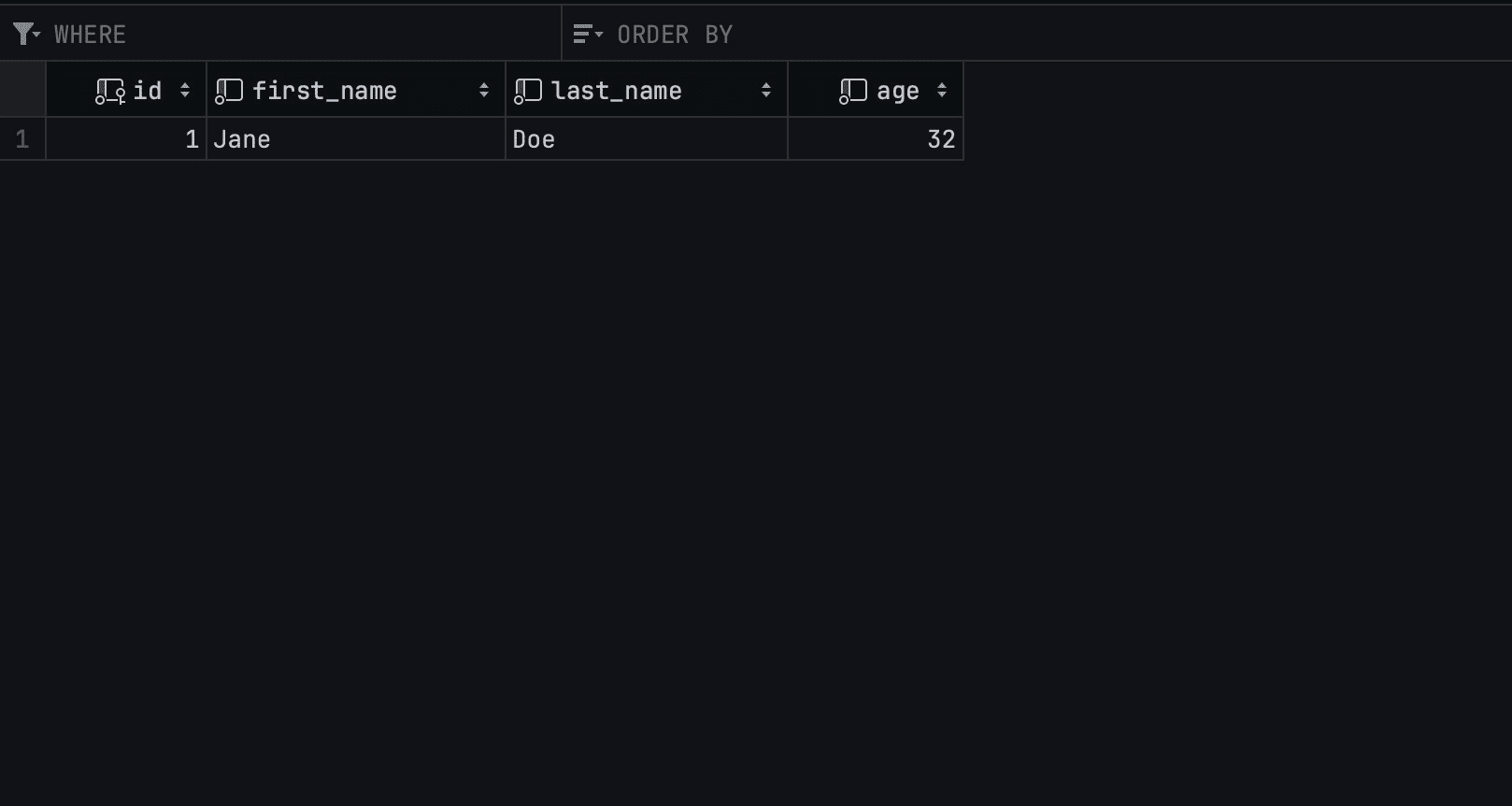Click the last_name column type icon
Image resolution: width=1512 pixels, height=806 pixels.
click(528, 91)
